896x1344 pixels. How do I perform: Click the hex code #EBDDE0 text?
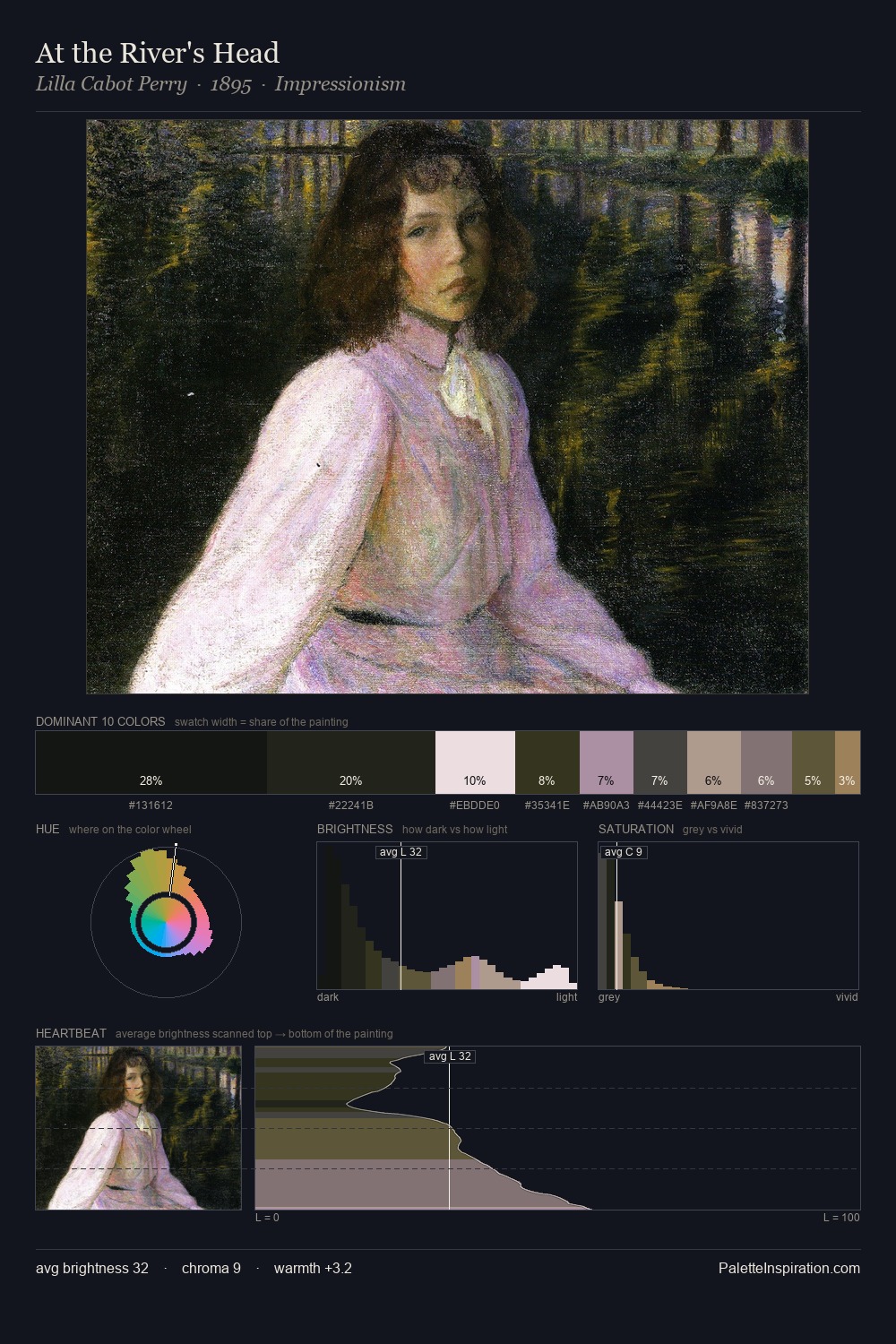475,806
